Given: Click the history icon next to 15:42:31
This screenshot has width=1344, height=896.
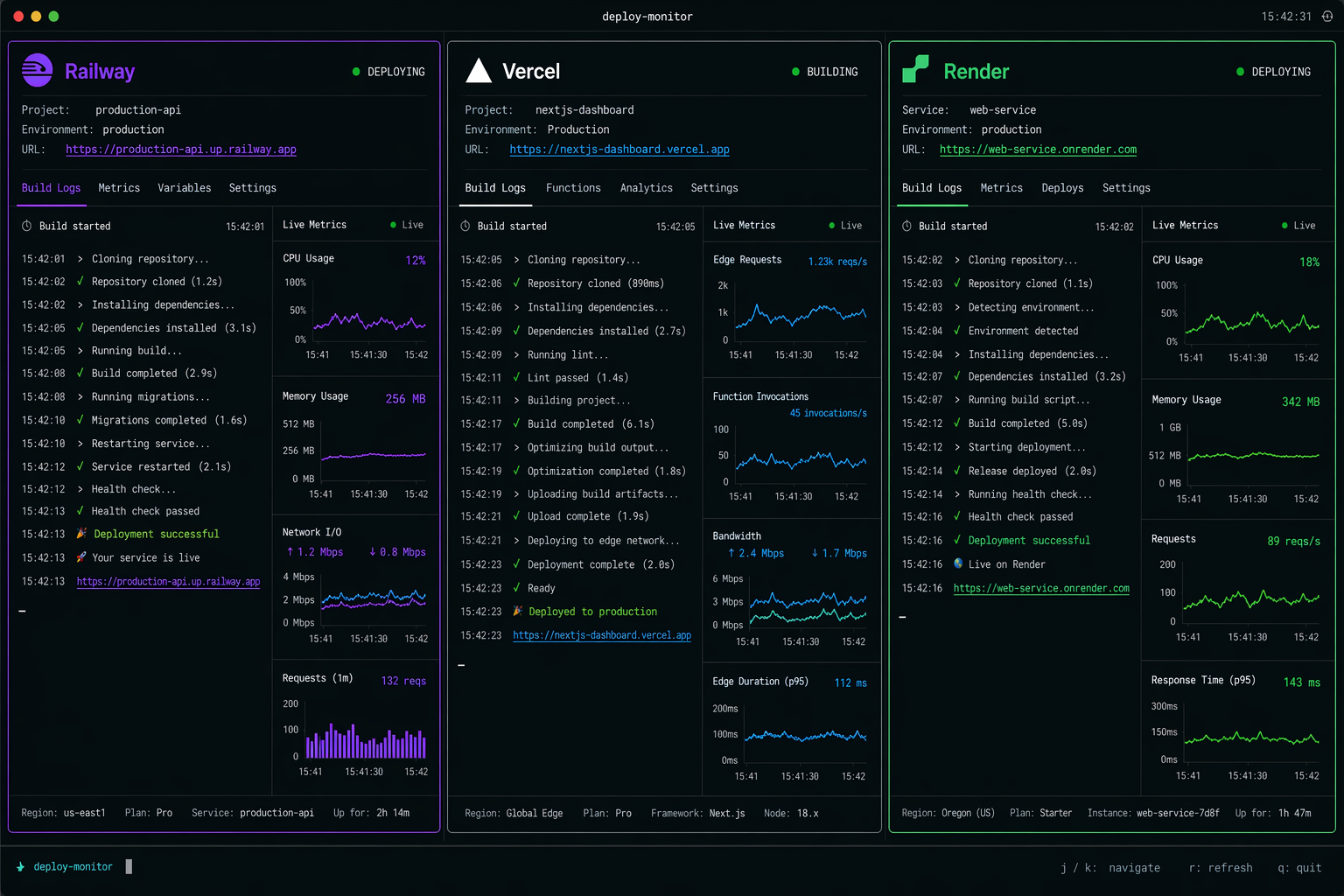Looking at the screenshot, I should coord(1327,16).
